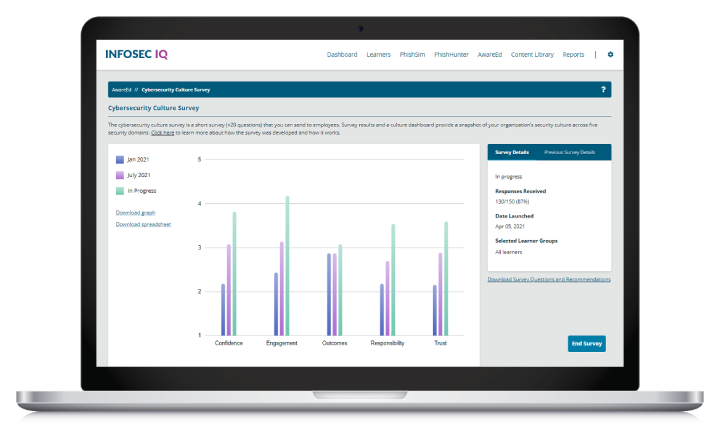This screenshot has height=428, width=720.
Task: Go to the Learners section
Action: (378, 54)
